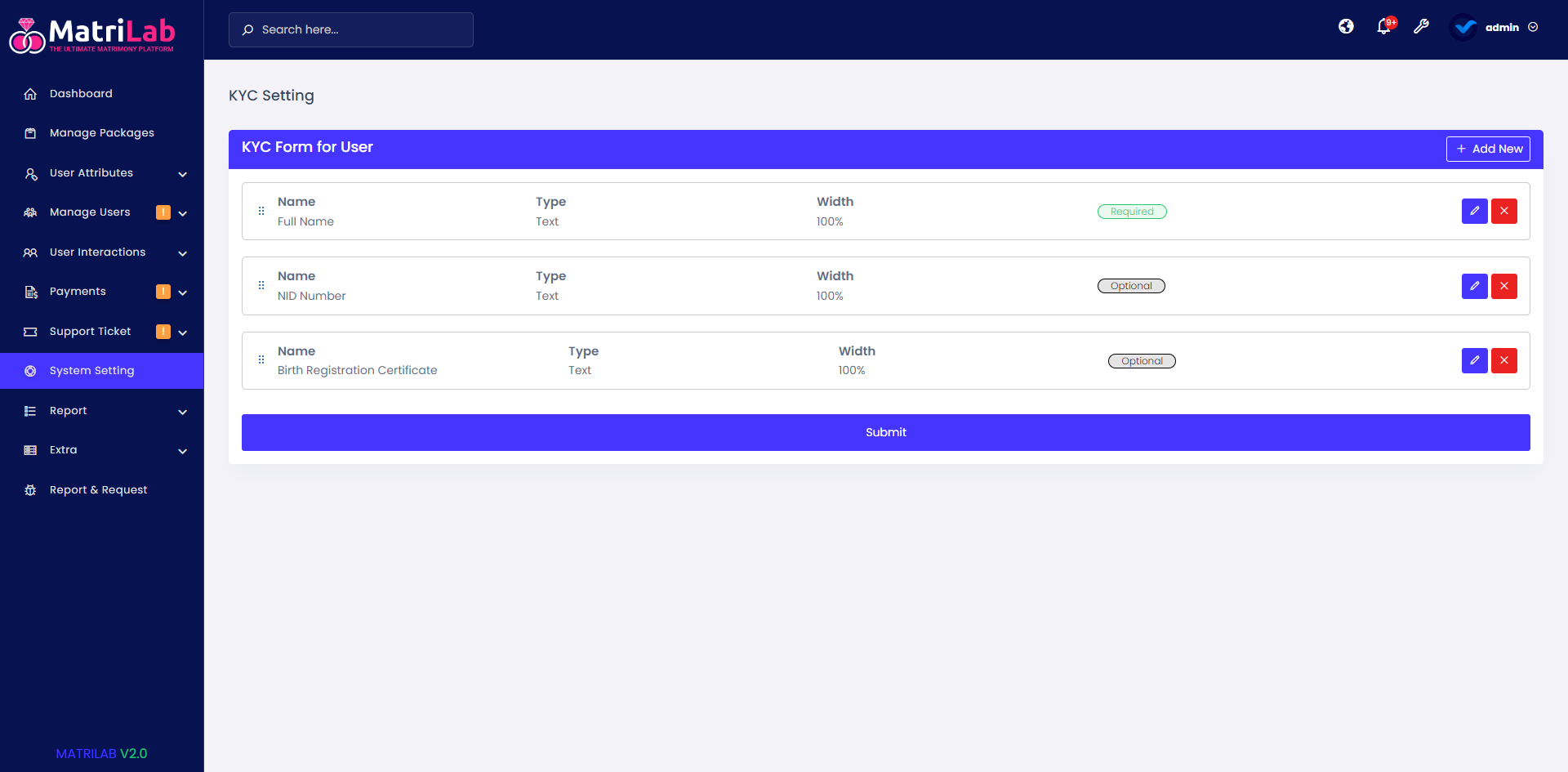Click the Manage Packages briefcase icon
The height and width of the screenshot is (772, 1568).
point(30,132)
